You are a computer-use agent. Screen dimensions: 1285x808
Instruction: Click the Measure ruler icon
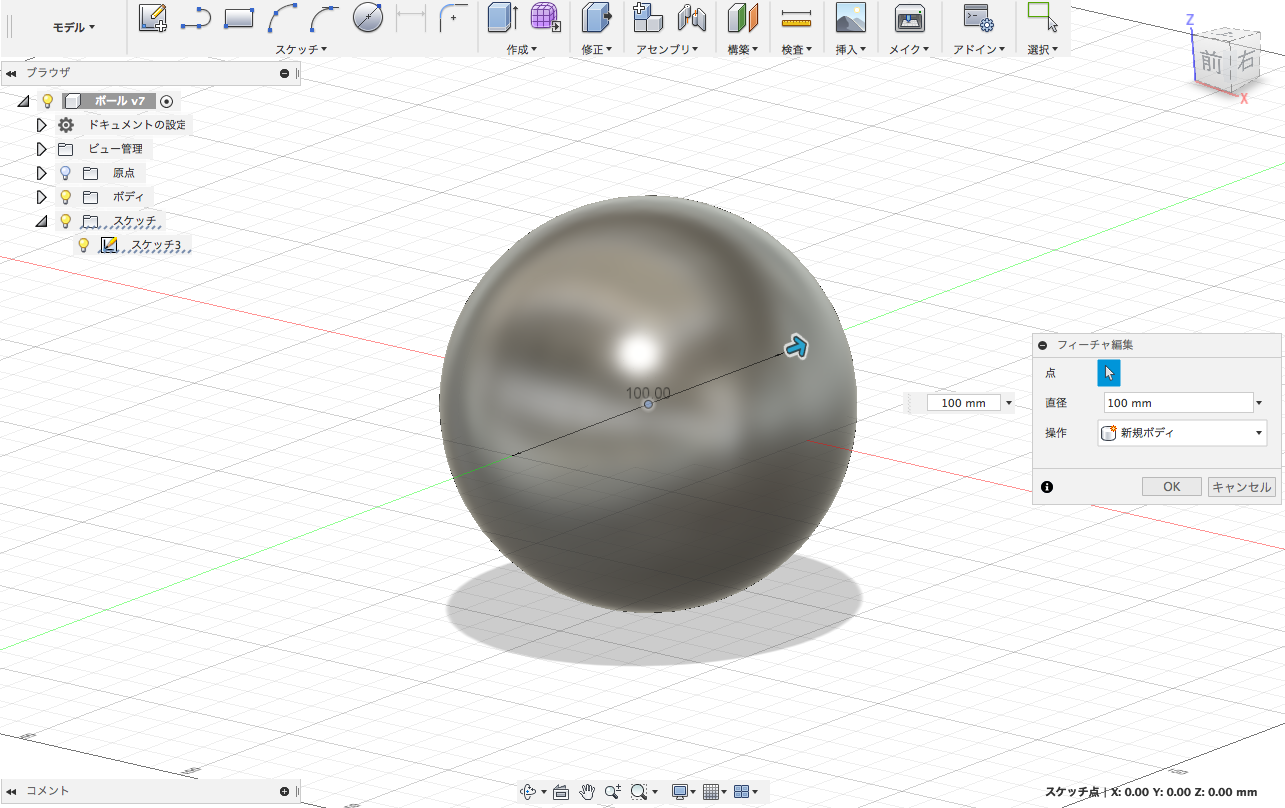click(x=796, y=17)
